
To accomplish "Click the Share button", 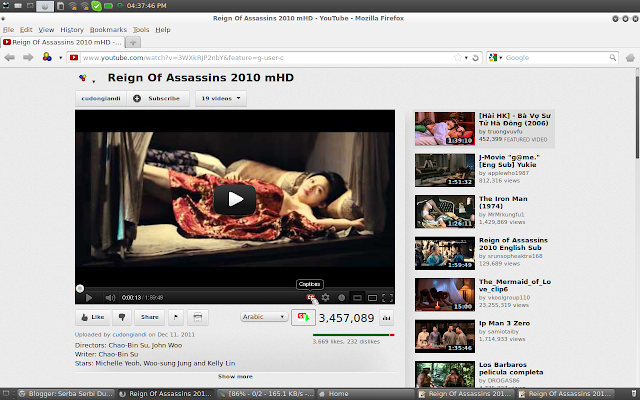I will pos(149,317).
